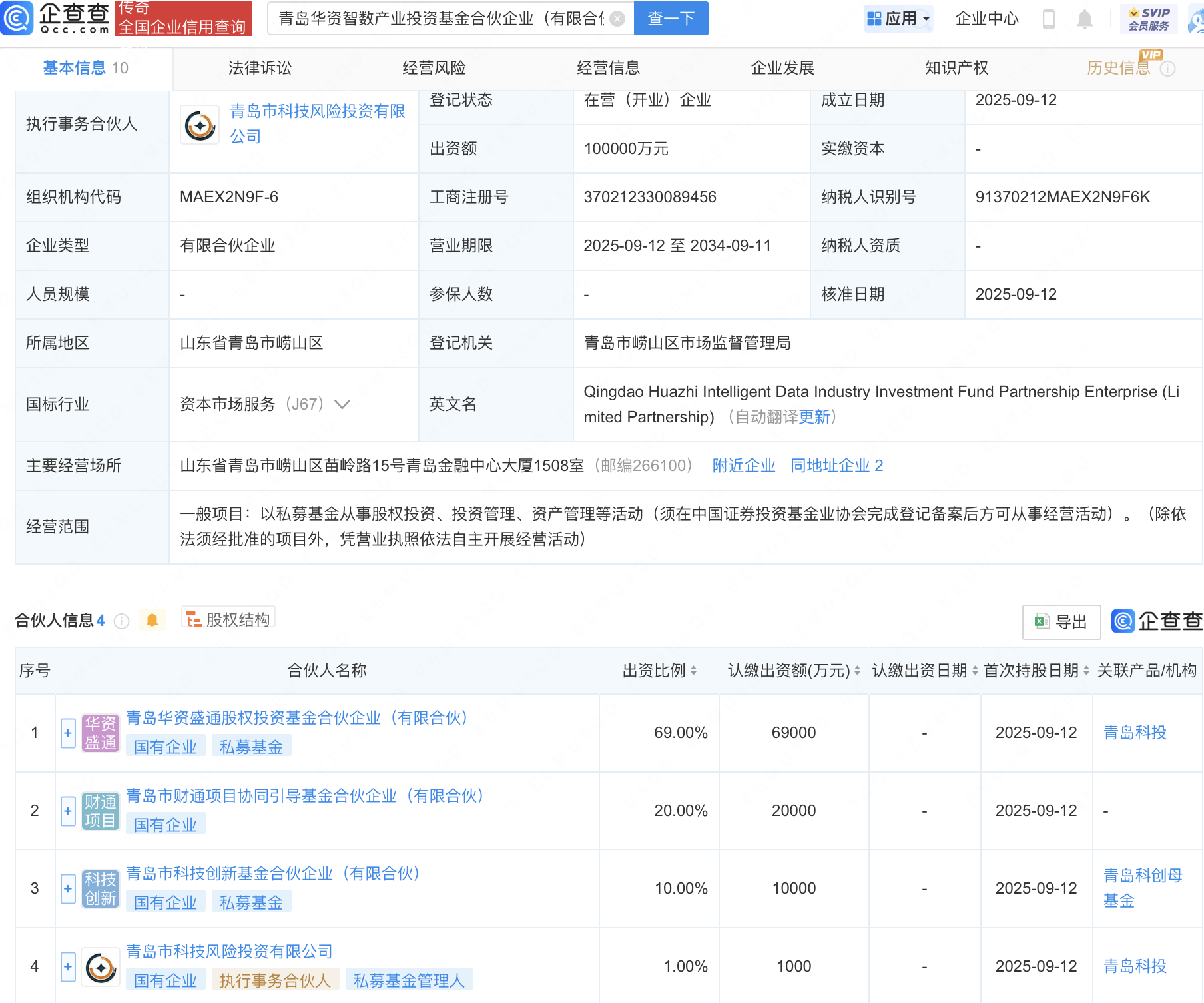Click 青岛科投 related link in row 1
Screen dimensions: 1204x1003
[x=1135, y=733]
